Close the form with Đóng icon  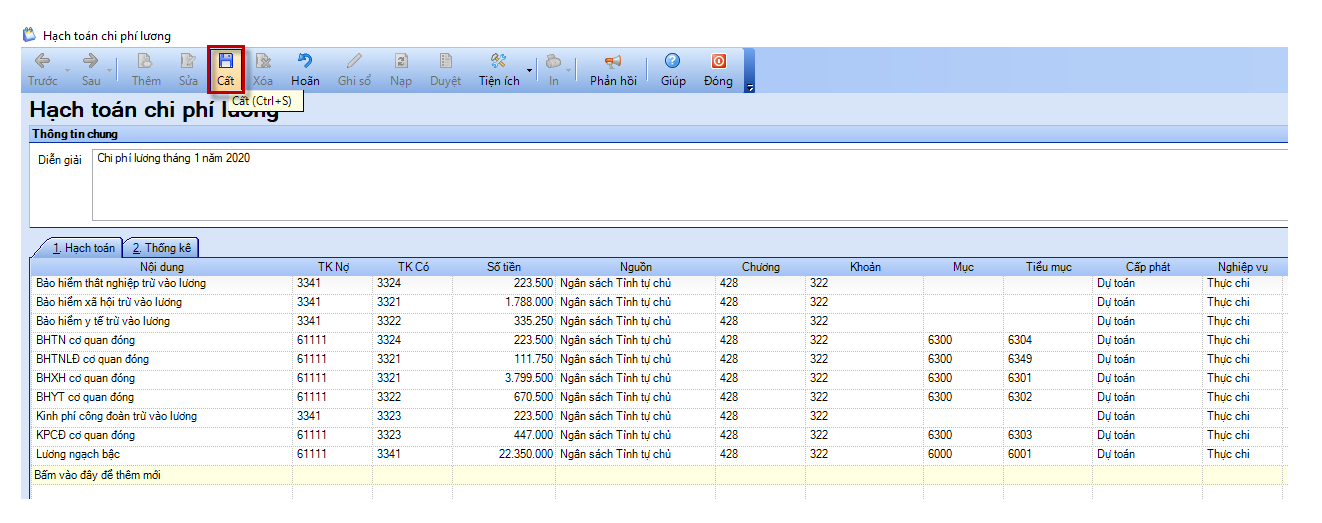tap(718, 61)
